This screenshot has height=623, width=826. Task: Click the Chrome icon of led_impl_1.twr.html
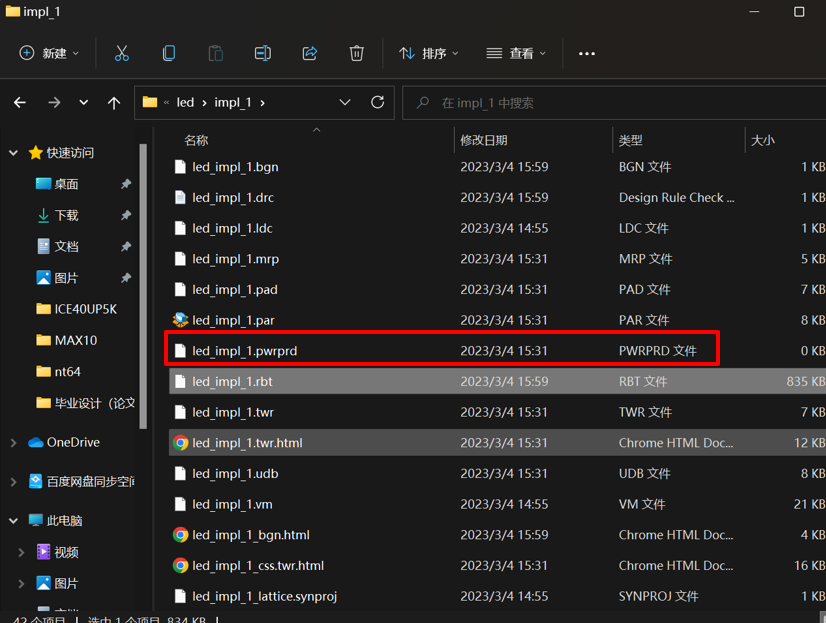click(x=180, y=443)
